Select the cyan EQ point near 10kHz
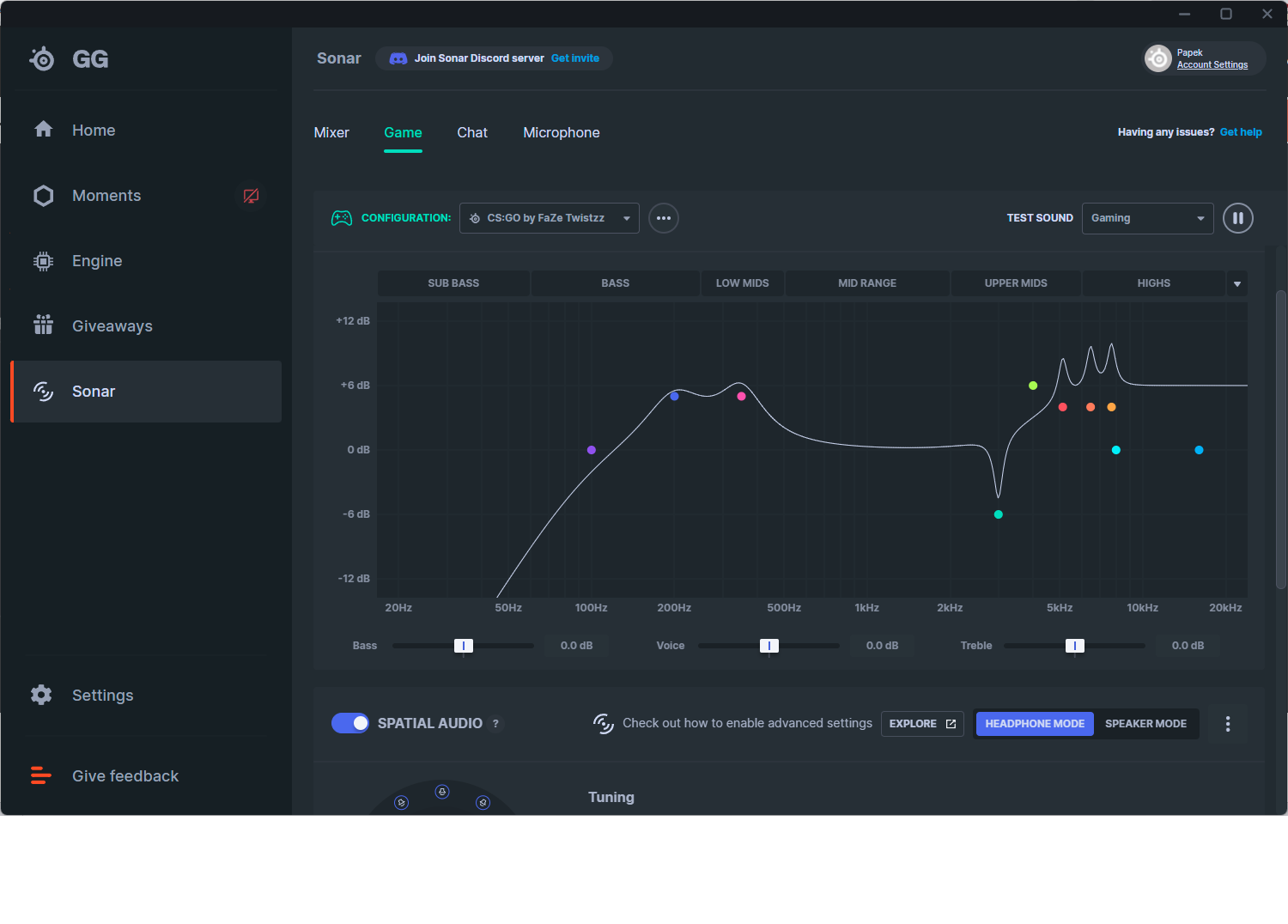This screenshot has height=924, width=1288. (x=1116, y=450)
